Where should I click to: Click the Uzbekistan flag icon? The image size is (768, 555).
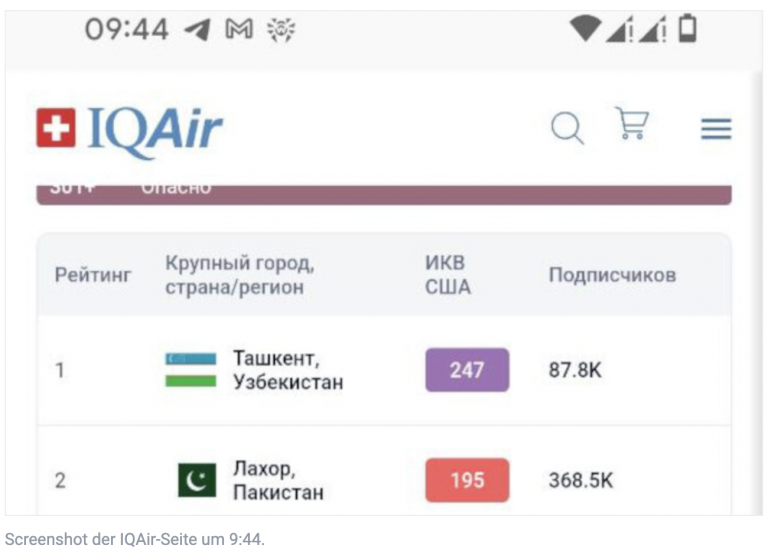pyautogui.click(x=190, y=370)
